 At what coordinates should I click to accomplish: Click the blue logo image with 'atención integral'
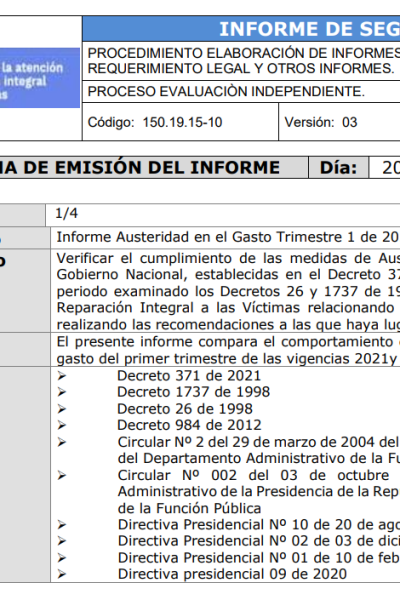pyautogui.click(x=39, y=78)
